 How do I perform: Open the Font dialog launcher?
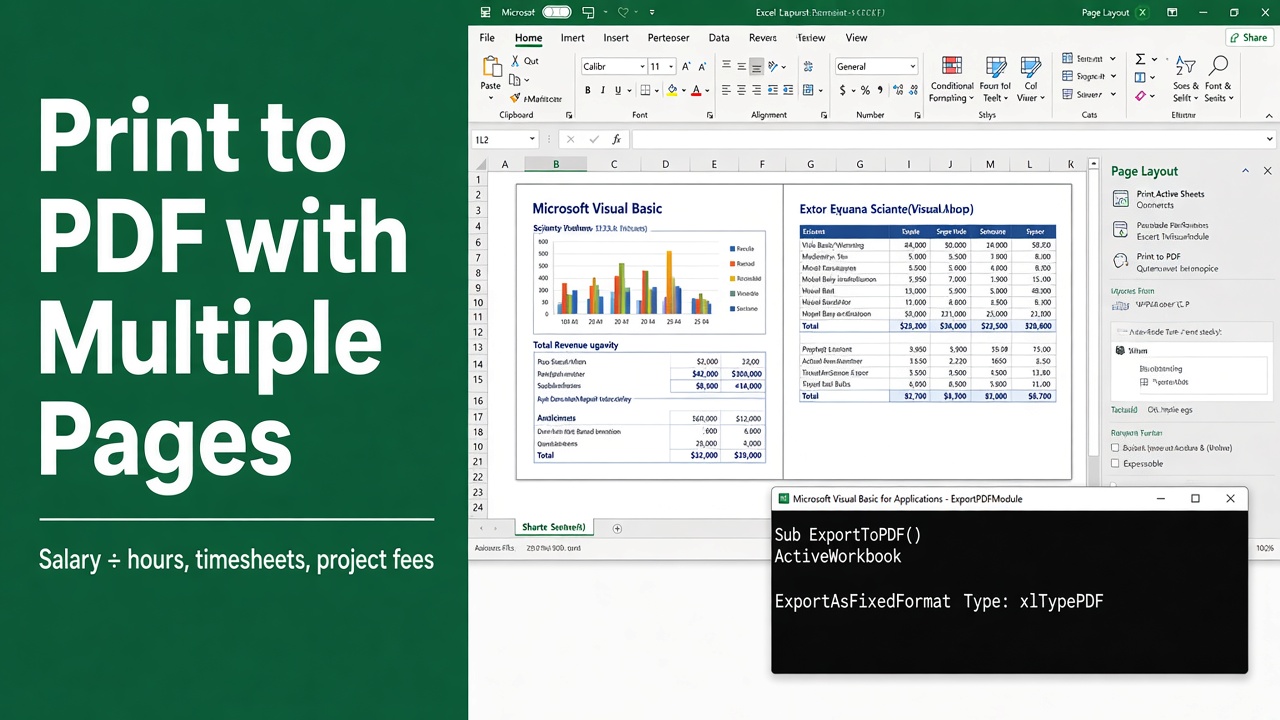pyautogui.click(x=710, y=115)
